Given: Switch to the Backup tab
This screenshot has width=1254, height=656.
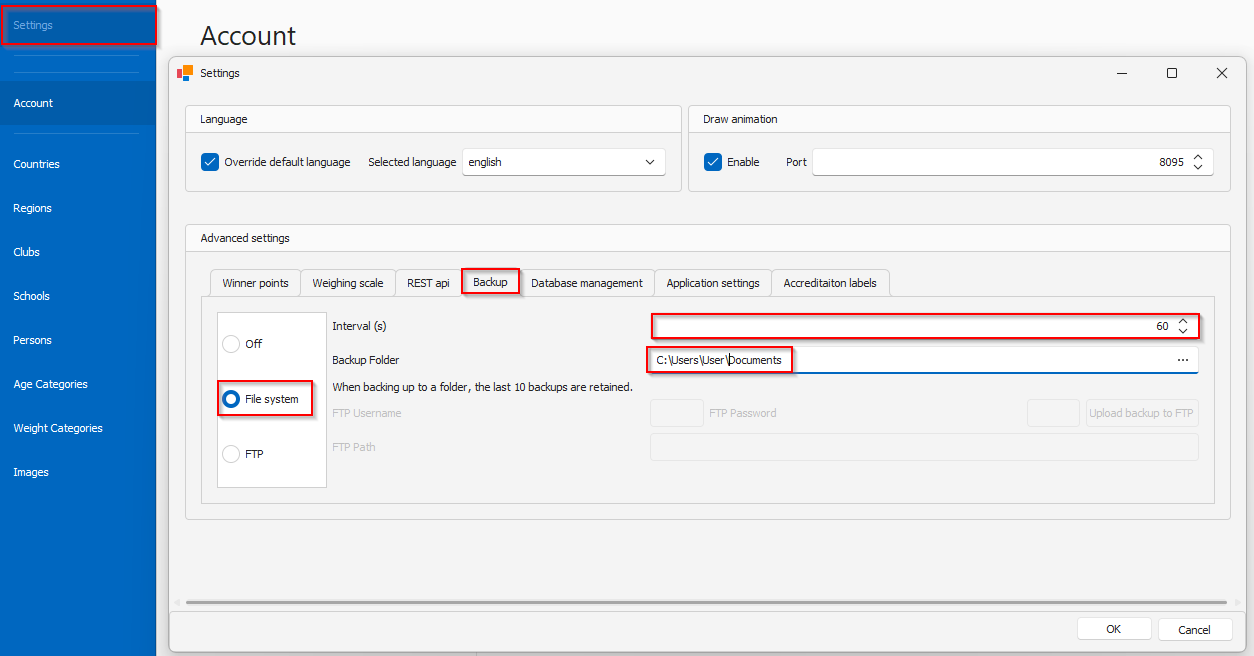Looking at the screenshot, I should pyautogui.click(x=490, y=282).
